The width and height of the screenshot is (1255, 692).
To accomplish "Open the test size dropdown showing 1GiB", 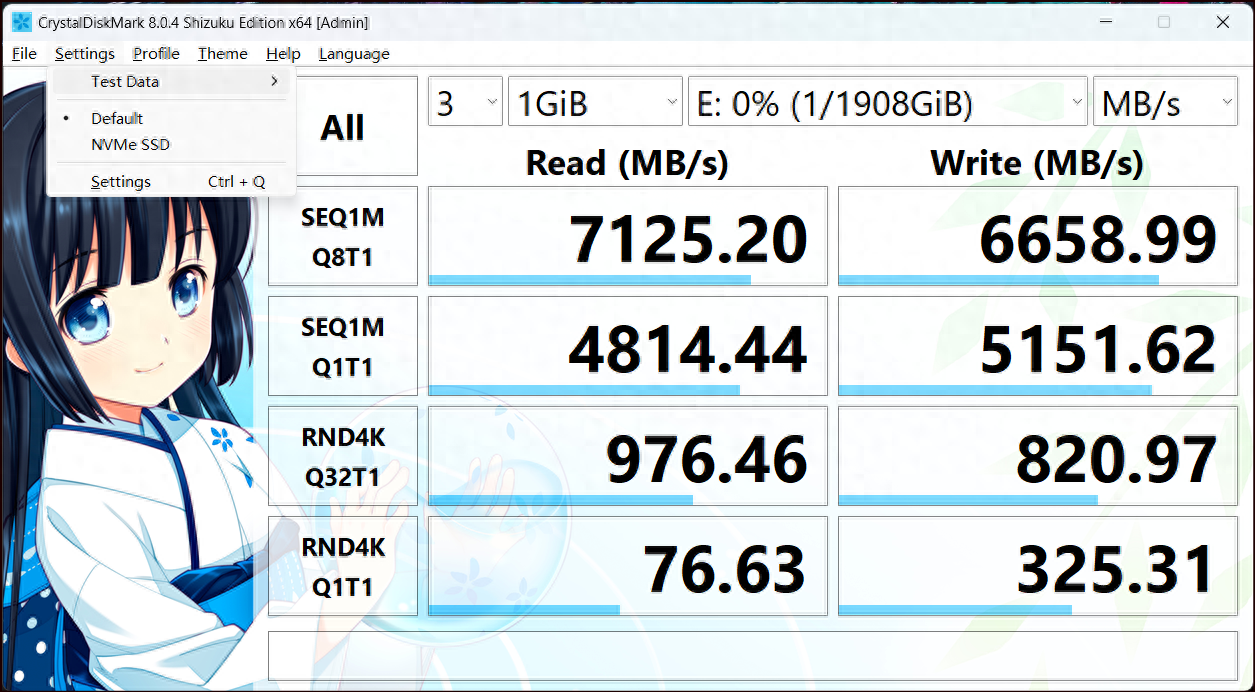I will coord(595,103).
